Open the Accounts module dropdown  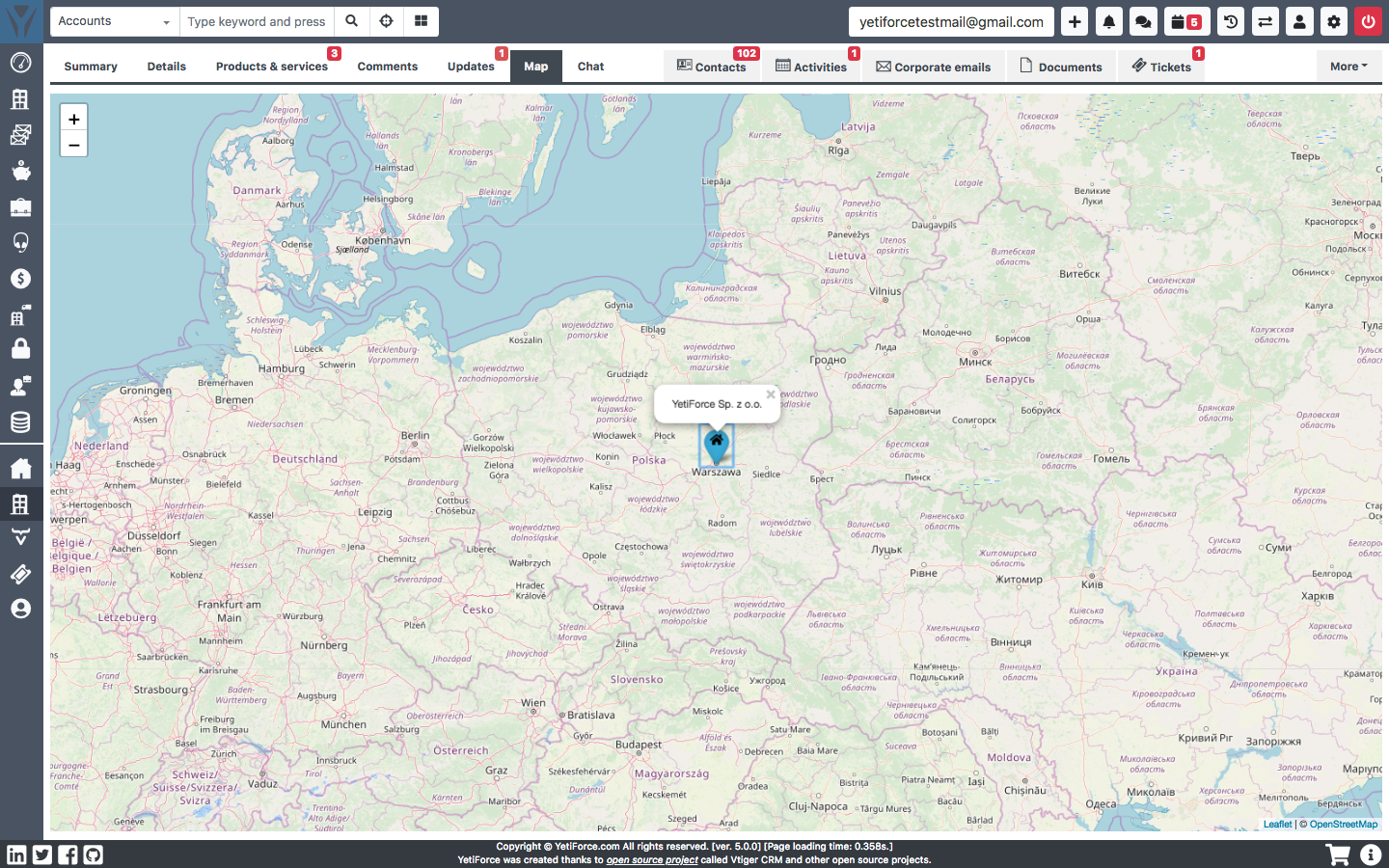pyautogui.click(x=114, y=21)
